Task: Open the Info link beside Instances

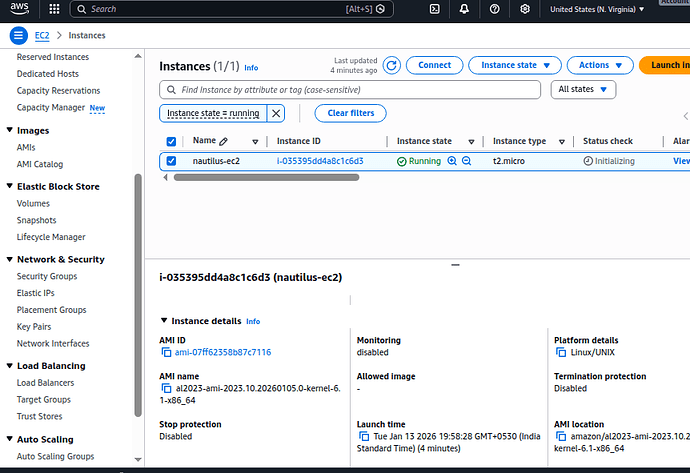Action: tap(251, 68)
